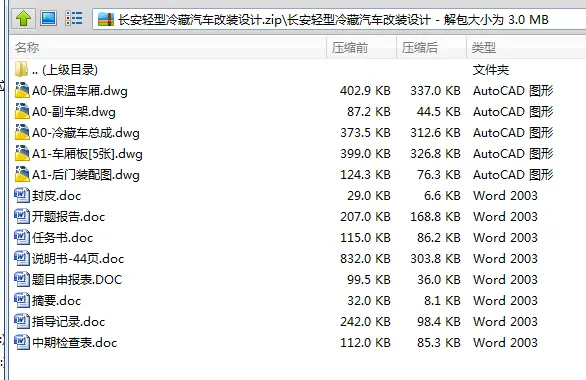Click the AutoCAD icon of A0-副车架.dwg
The height and width of the screenshot is (380, 586).
[x=22, y=111]
